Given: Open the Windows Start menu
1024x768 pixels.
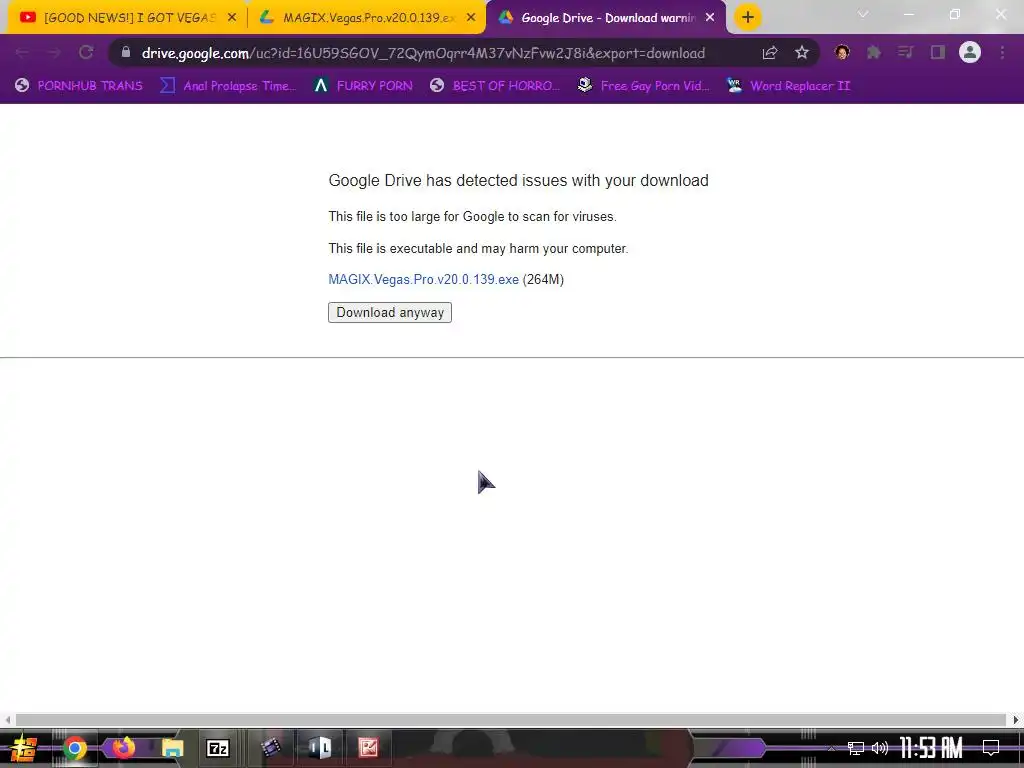Looking at the screenshot, I should coord(24,748).
